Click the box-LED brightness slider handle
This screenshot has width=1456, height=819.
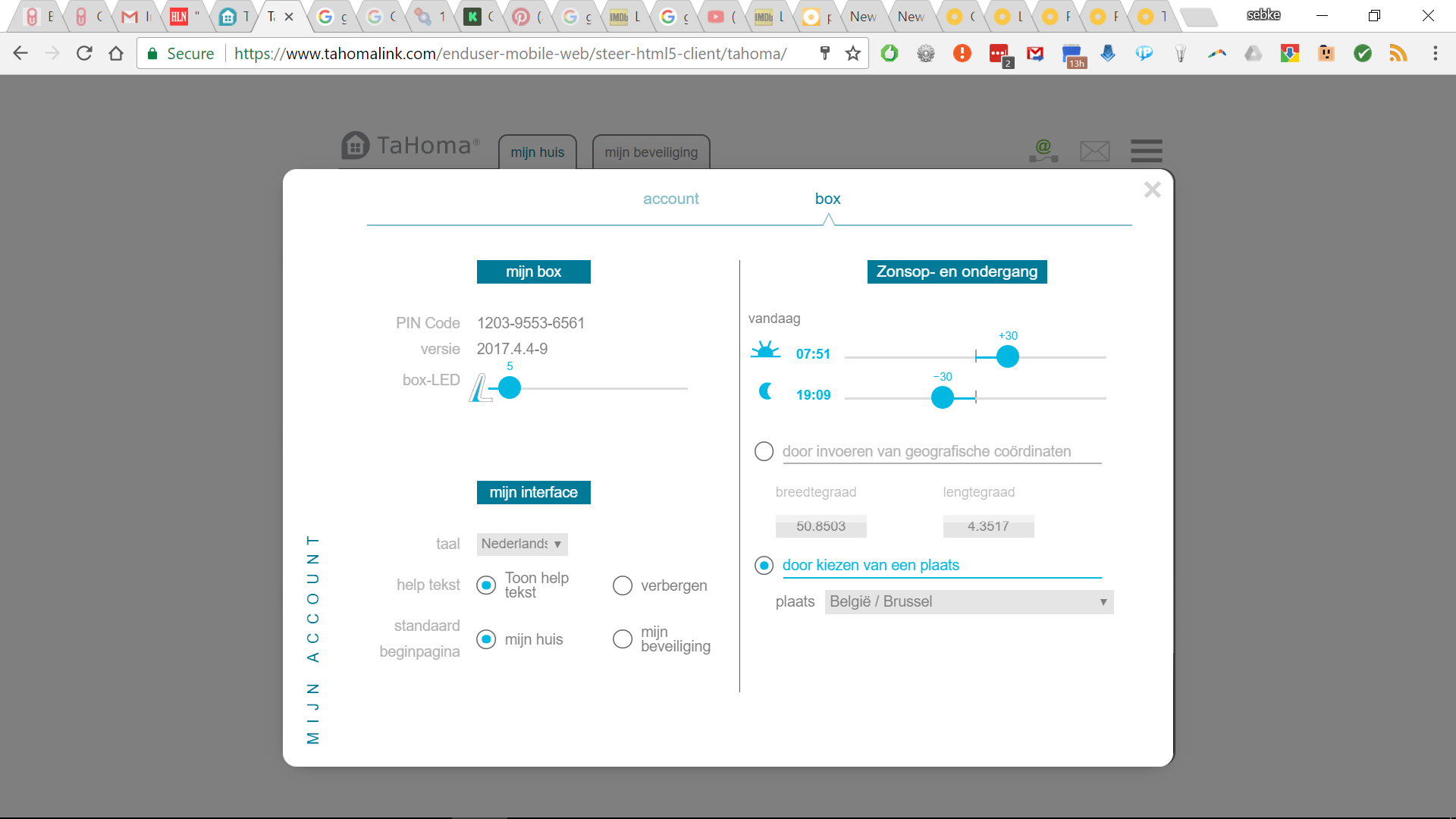click(x=510, y=388)
